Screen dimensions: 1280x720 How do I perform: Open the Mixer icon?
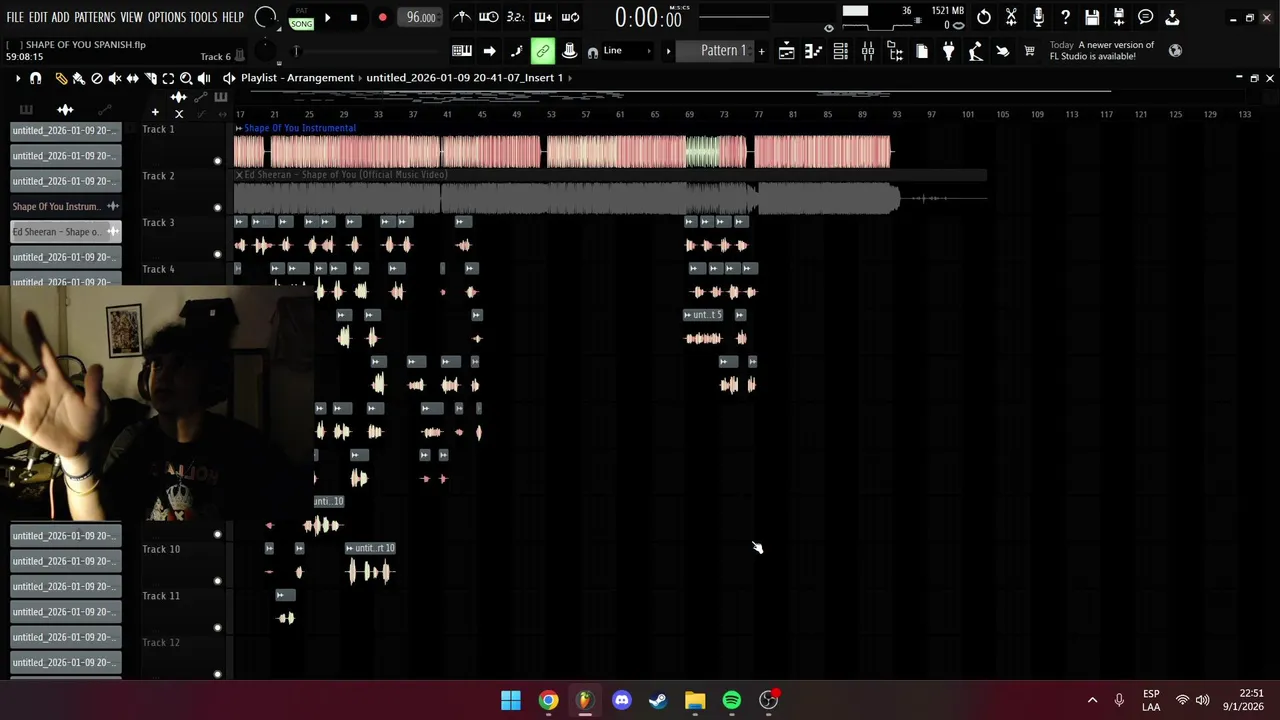coord(868,51)
